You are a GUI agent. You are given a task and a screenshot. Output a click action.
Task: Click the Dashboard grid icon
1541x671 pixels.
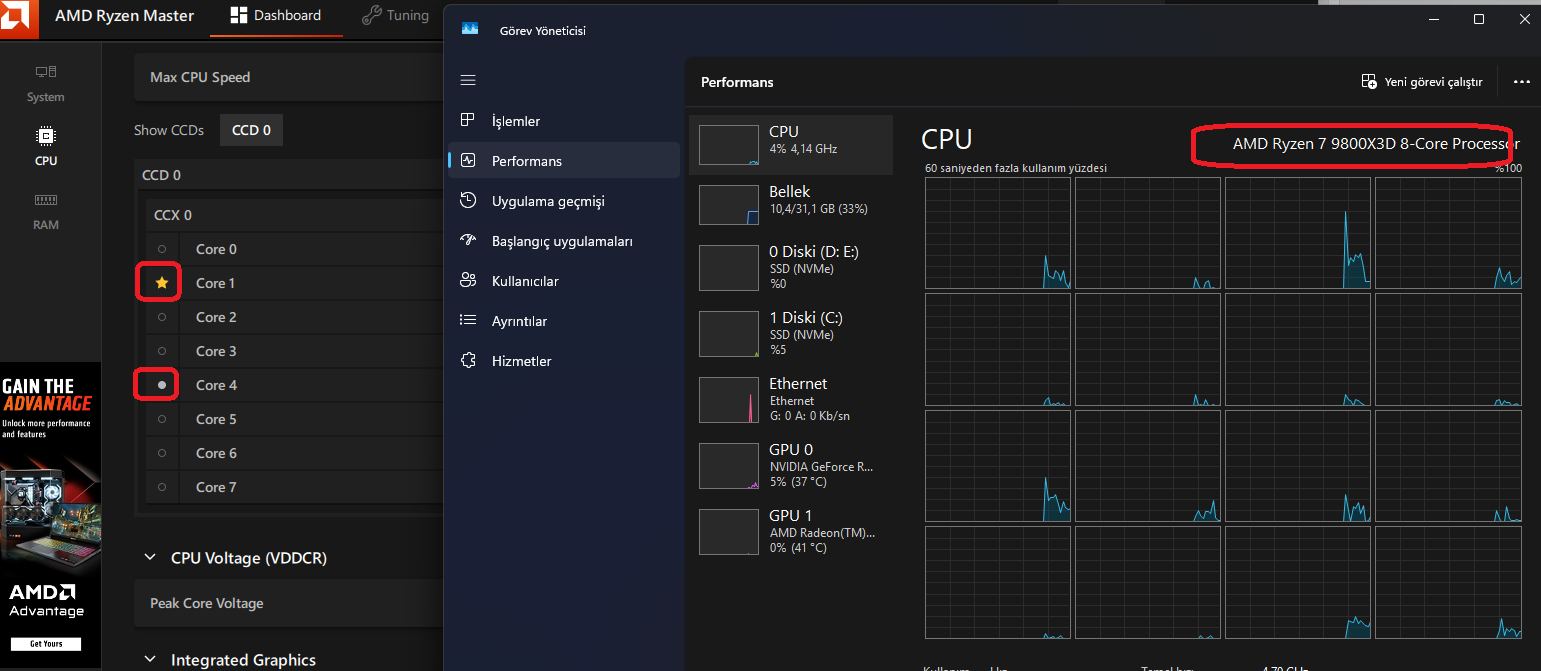[x=238, y=16]
